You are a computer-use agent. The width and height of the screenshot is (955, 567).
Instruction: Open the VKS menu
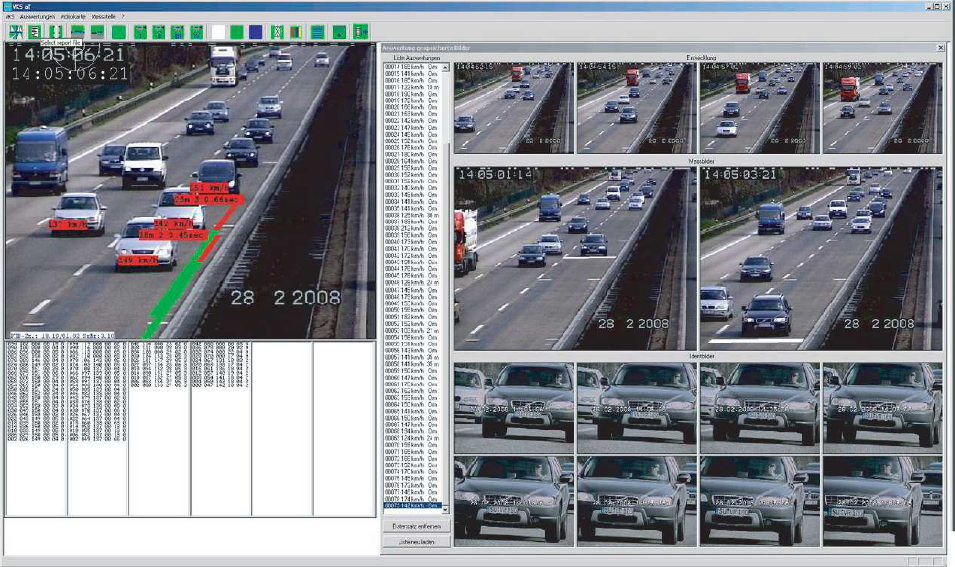[9, 16]
